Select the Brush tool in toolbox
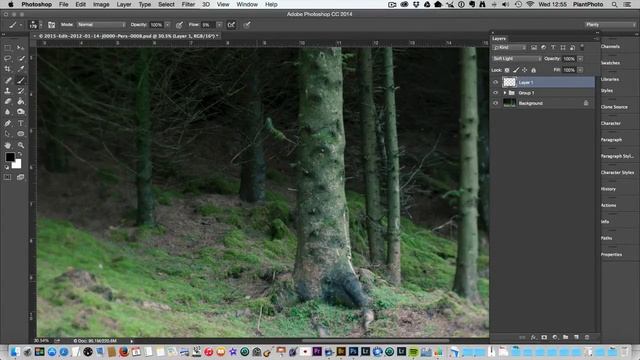 click(20, 80)
